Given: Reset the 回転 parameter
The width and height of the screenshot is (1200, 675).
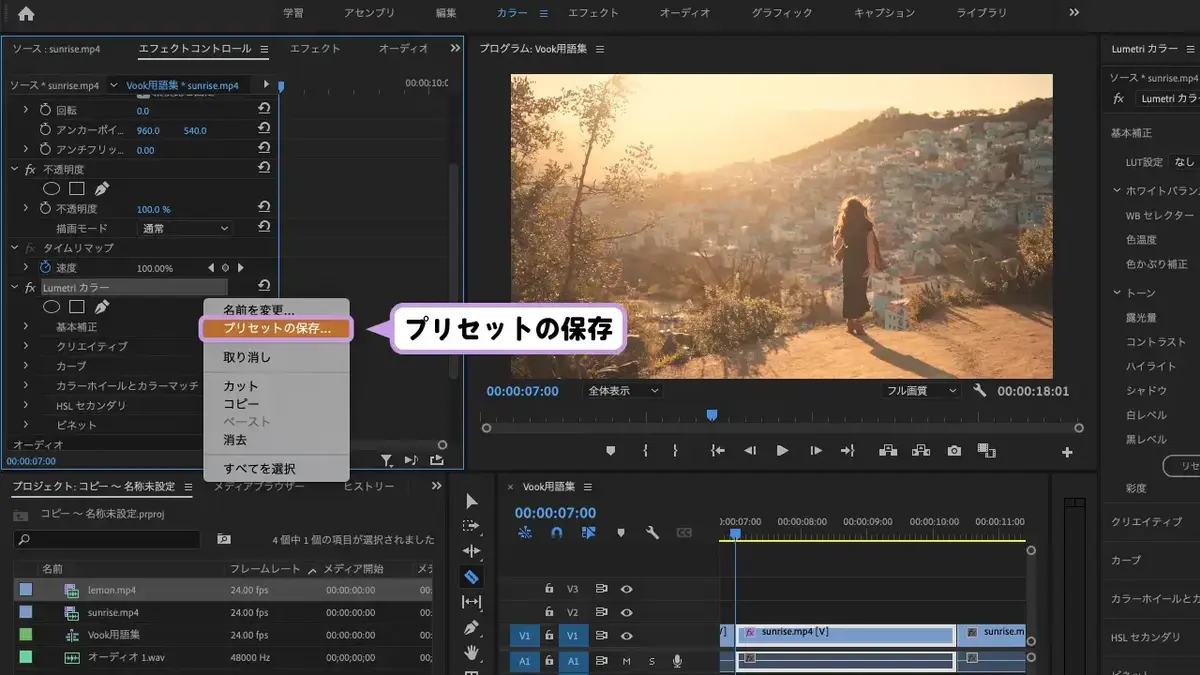Looking at the screenshot, I should (264, 110).
